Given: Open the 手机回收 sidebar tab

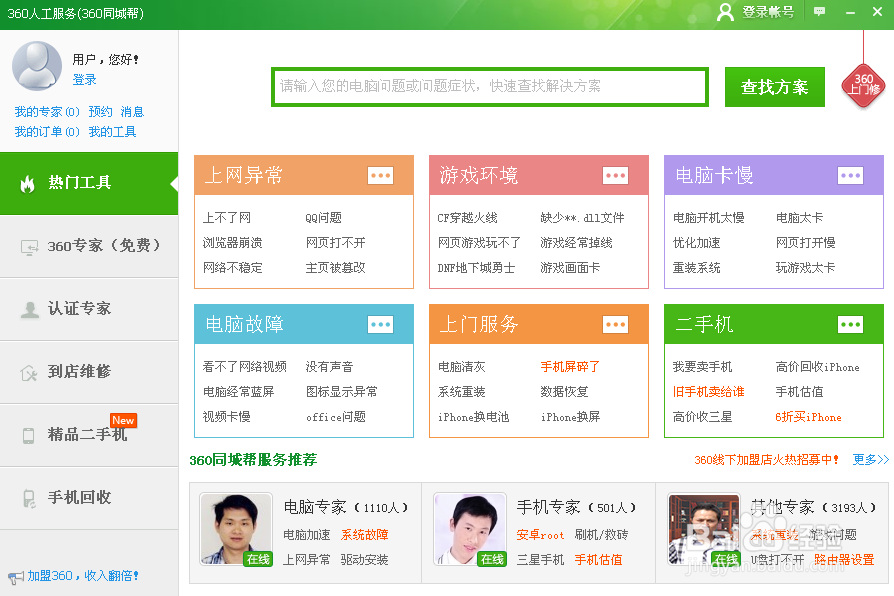Looking at the screenshot, I should click(89, 498).
